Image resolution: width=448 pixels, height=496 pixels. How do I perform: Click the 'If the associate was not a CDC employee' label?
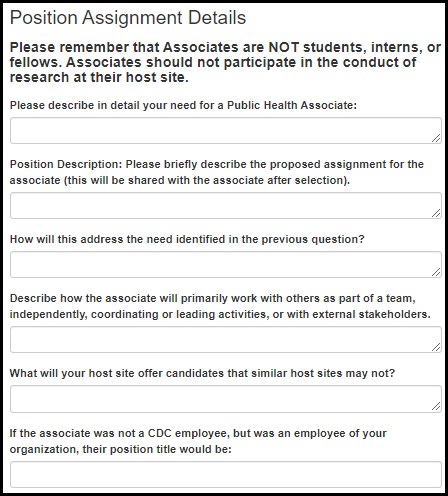198,441
